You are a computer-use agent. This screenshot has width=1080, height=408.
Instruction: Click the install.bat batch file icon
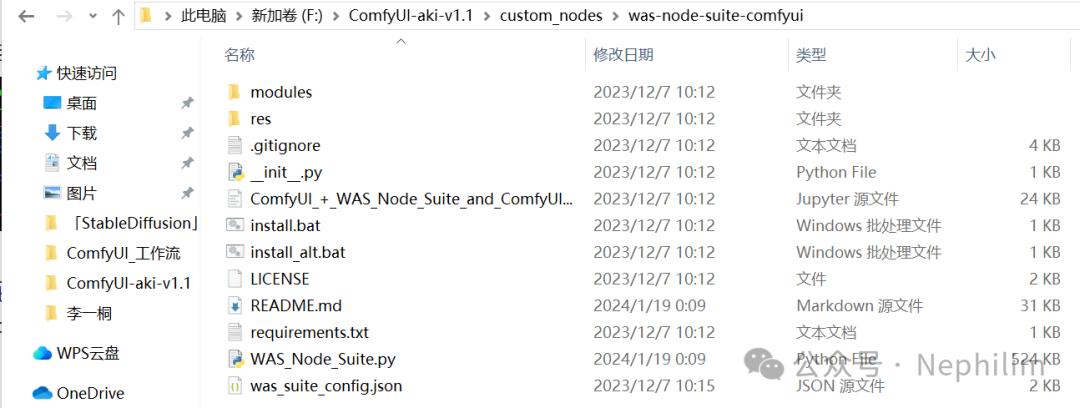click(x=235, y=225)
